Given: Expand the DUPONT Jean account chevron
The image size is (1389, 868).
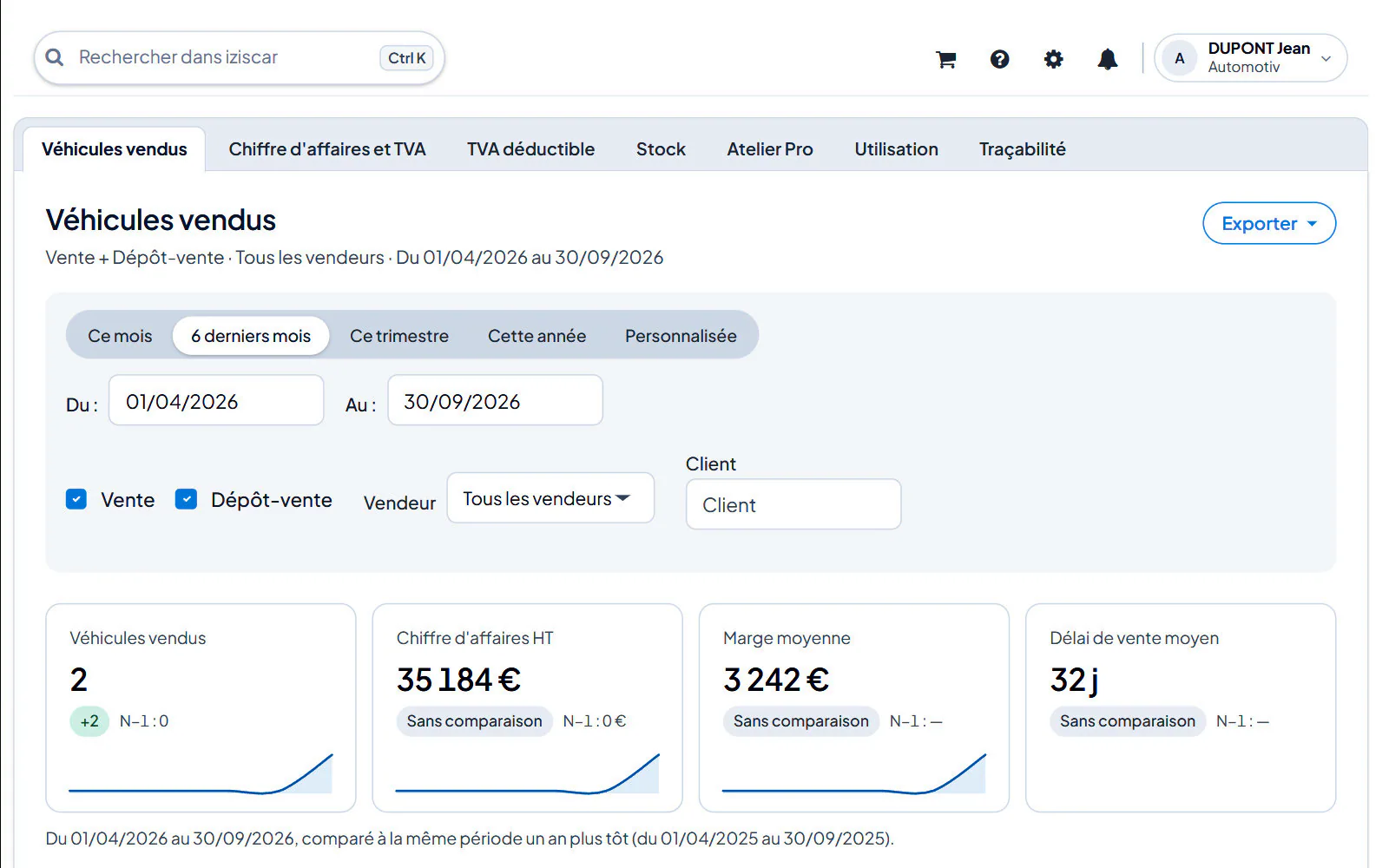Looking at the screenshot, I should tap(1326, 59).
